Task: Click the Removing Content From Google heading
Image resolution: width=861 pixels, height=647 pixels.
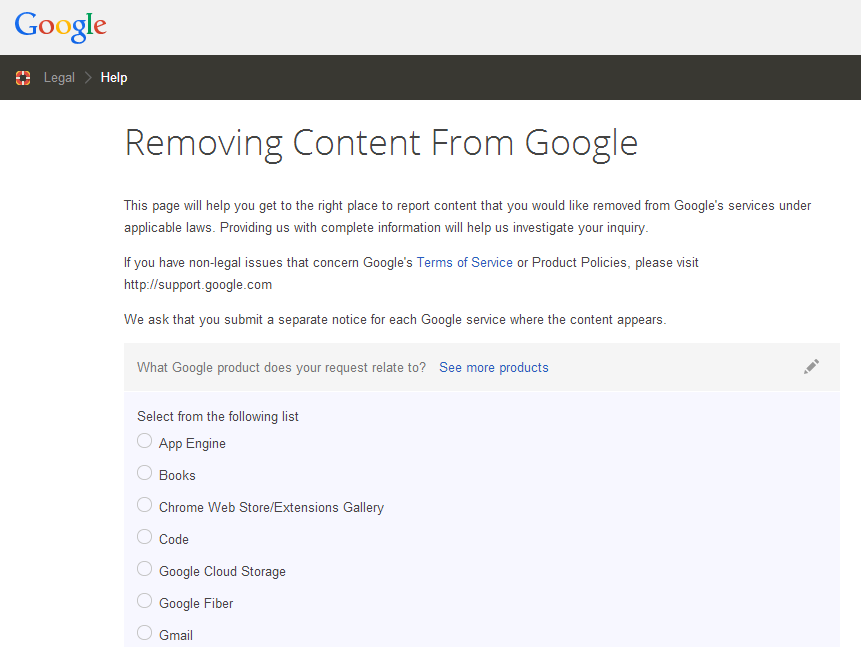Action: (381, 144)
